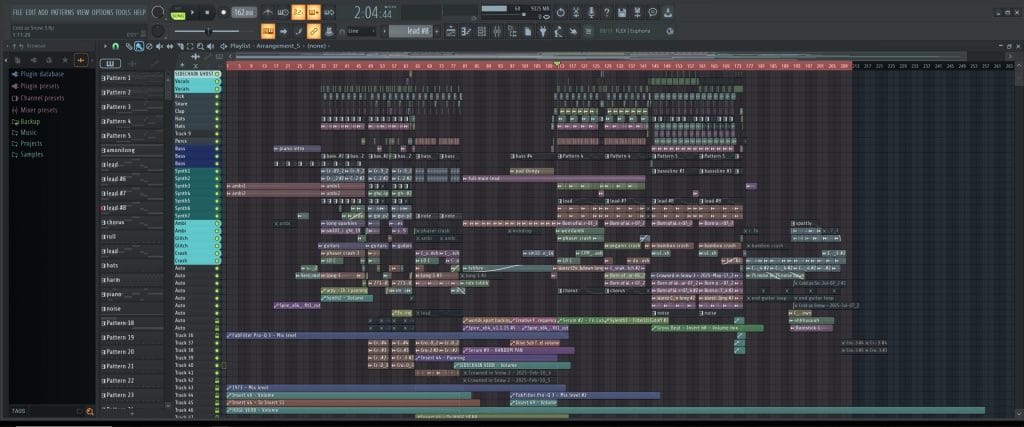Mute the Kick track

217,96
